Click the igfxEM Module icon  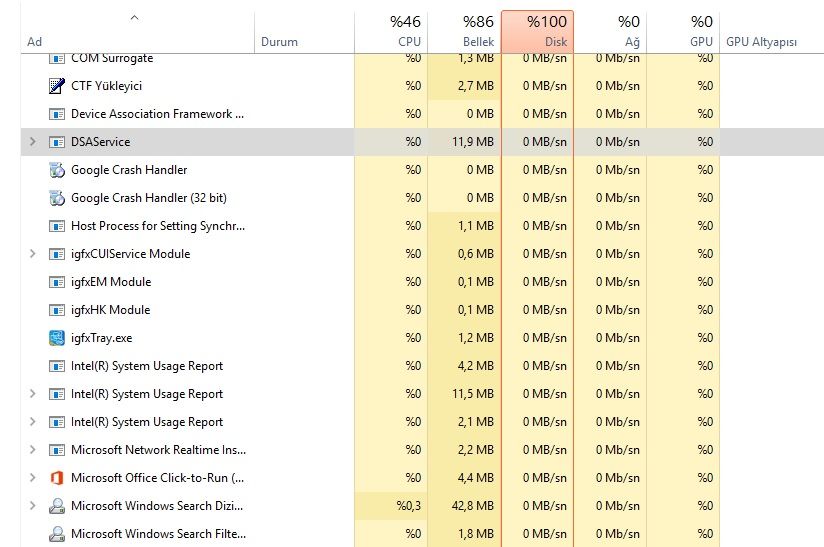coord(57,282)
